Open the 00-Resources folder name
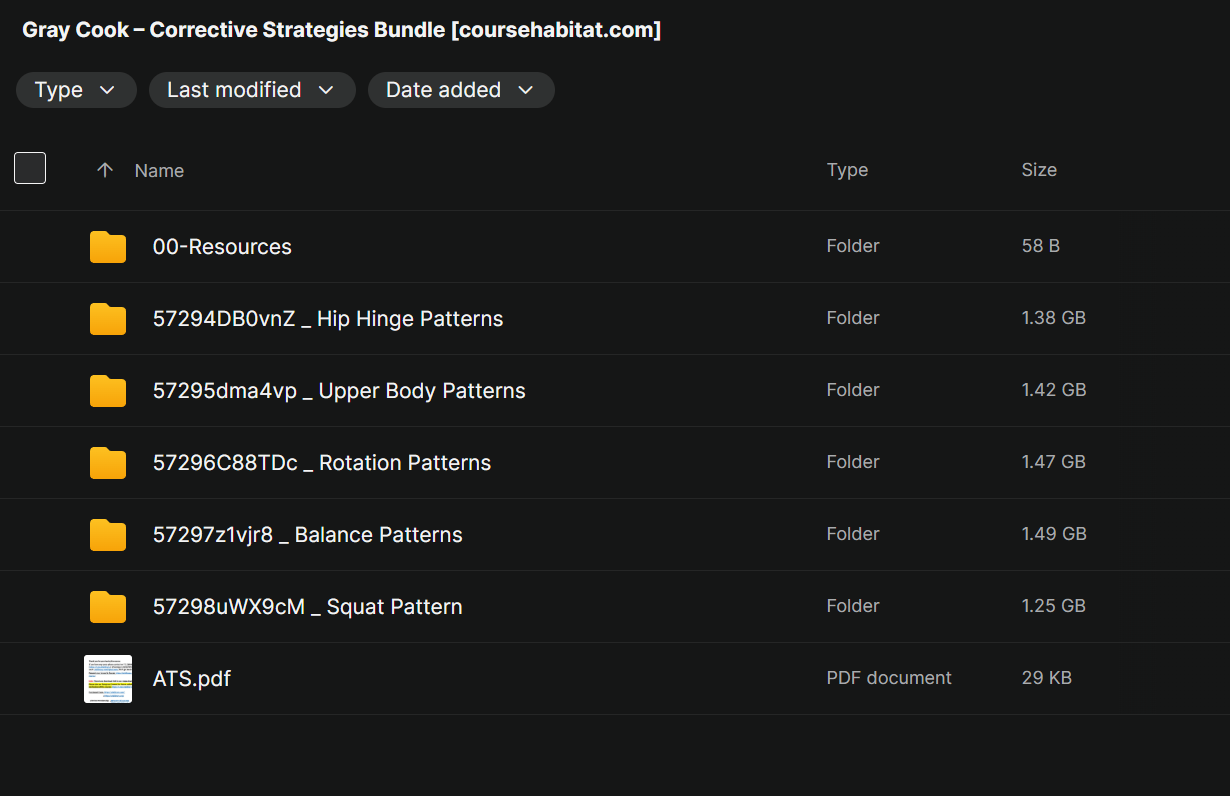Viewport: 1230px width, 796px height. pyautogui.click(x=222, y=247)
